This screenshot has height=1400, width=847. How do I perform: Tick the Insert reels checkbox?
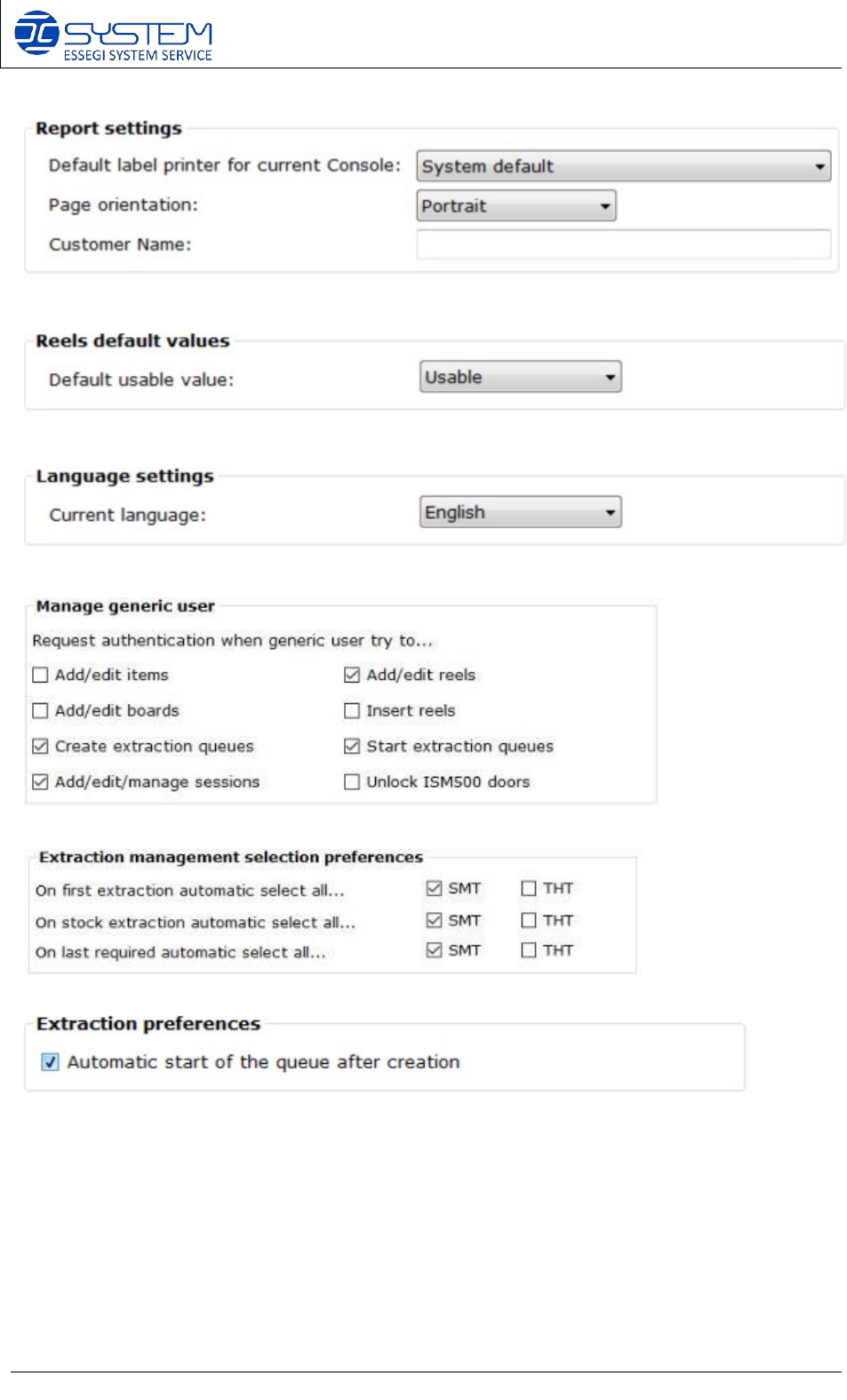[352, 711]
